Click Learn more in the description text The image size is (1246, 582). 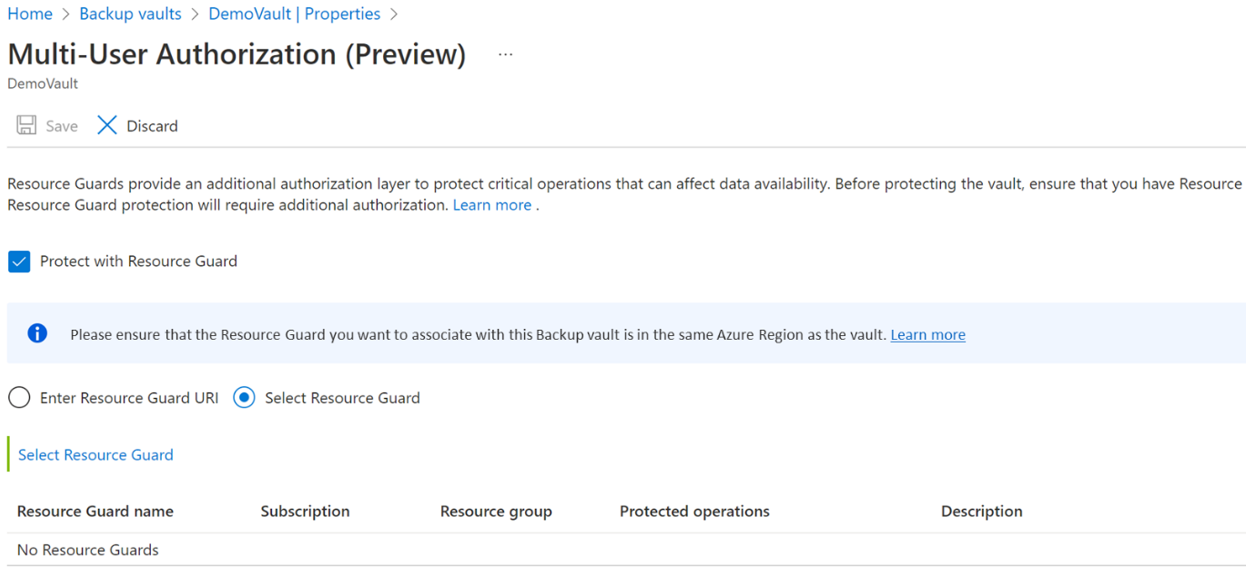point(492,204)
